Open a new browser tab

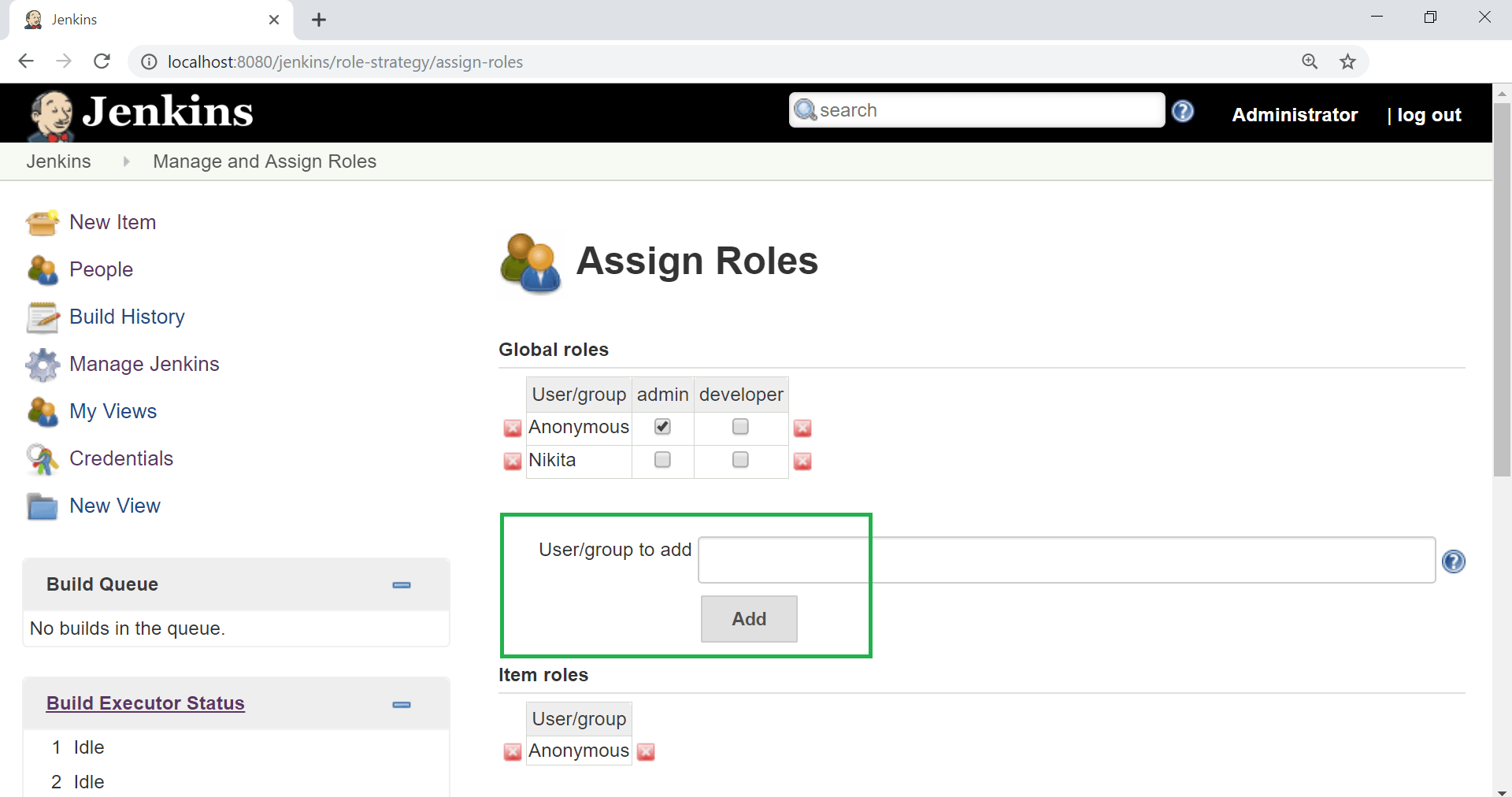click(319, 20)
